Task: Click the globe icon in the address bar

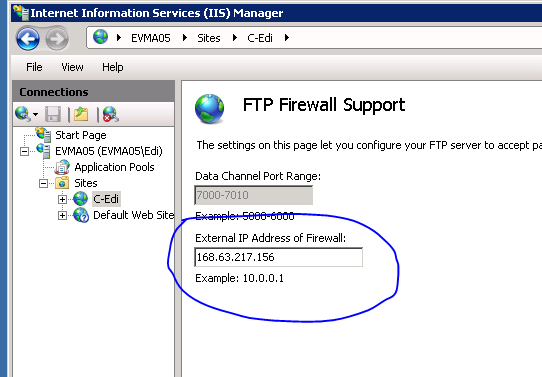Action: point(101,37)
